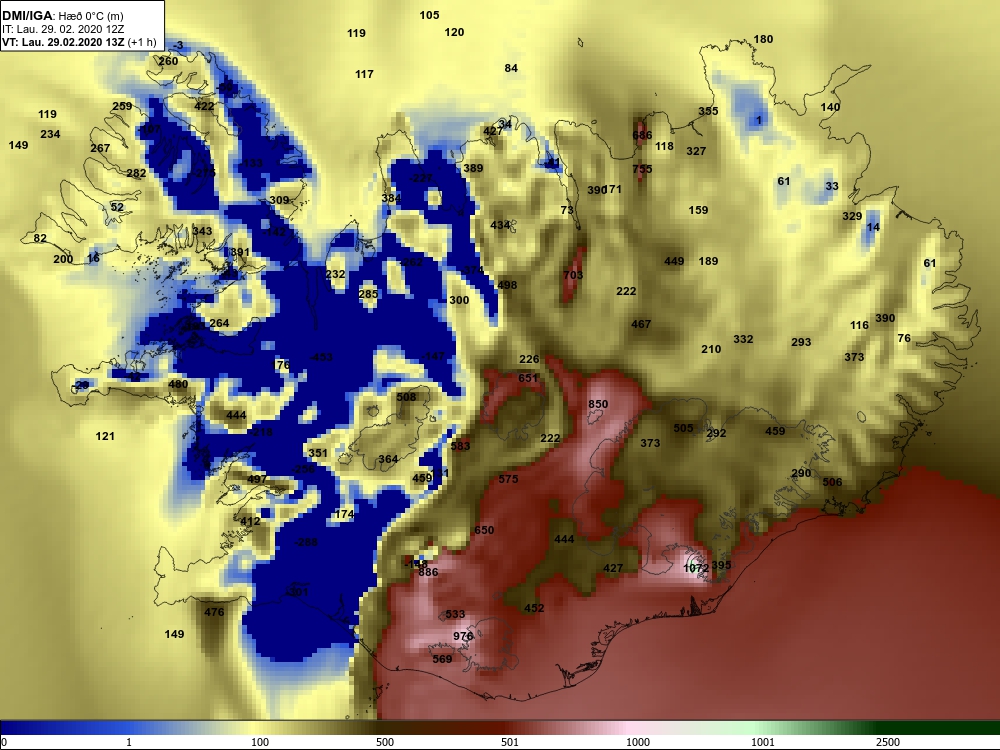Select the 506 value in the southeast
Screen dimensions: 1000x750
pos(832,482)
